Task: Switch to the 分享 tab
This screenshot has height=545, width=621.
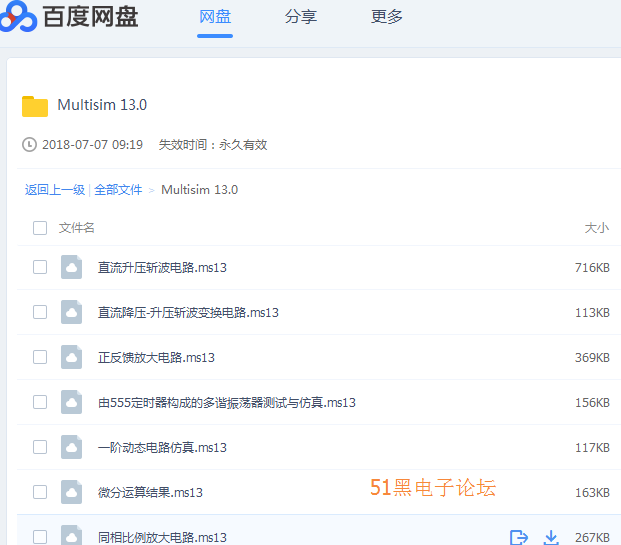Action: 301,17
